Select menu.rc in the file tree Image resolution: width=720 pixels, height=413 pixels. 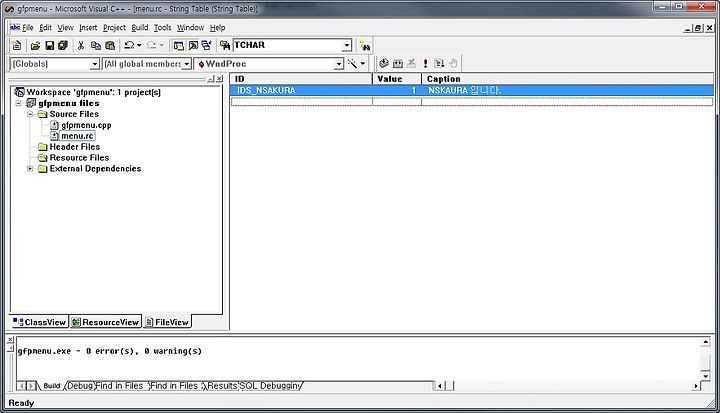click(77, 136)
